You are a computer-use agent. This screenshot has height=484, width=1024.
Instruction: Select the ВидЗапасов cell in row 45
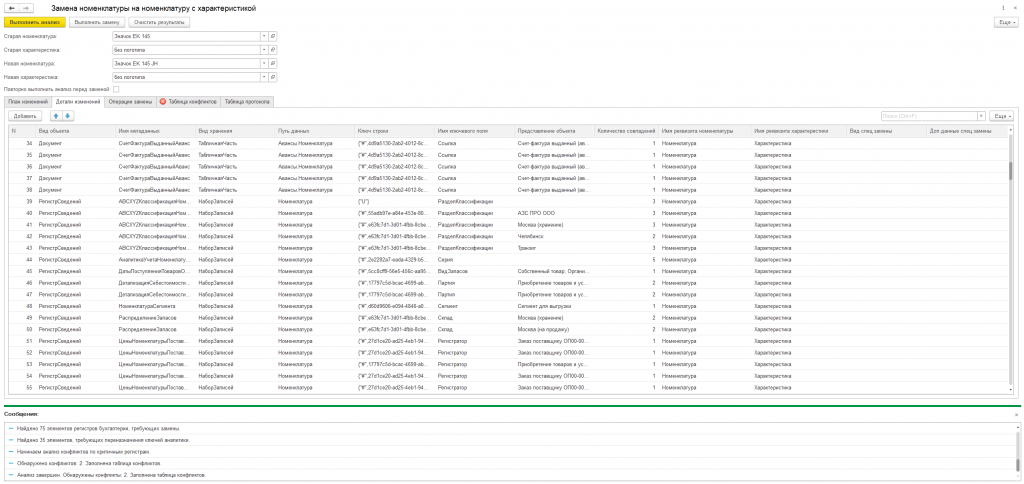(x=474, y=271)
